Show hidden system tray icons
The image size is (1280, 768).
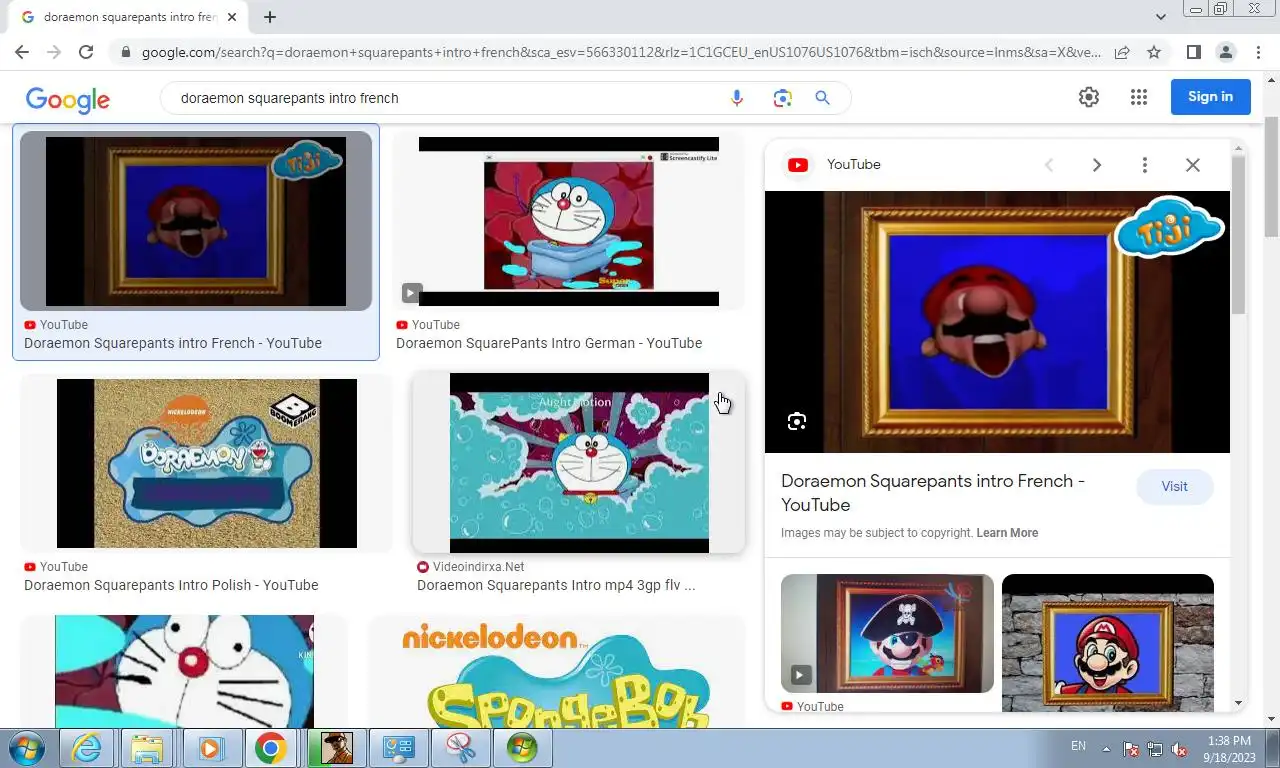(x=1106, y=748)
